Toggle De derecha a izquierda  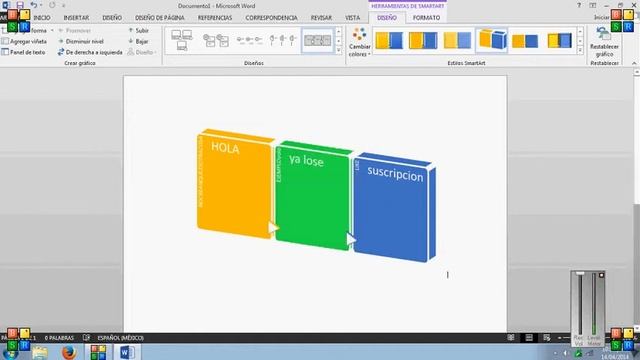click(90, 52)
